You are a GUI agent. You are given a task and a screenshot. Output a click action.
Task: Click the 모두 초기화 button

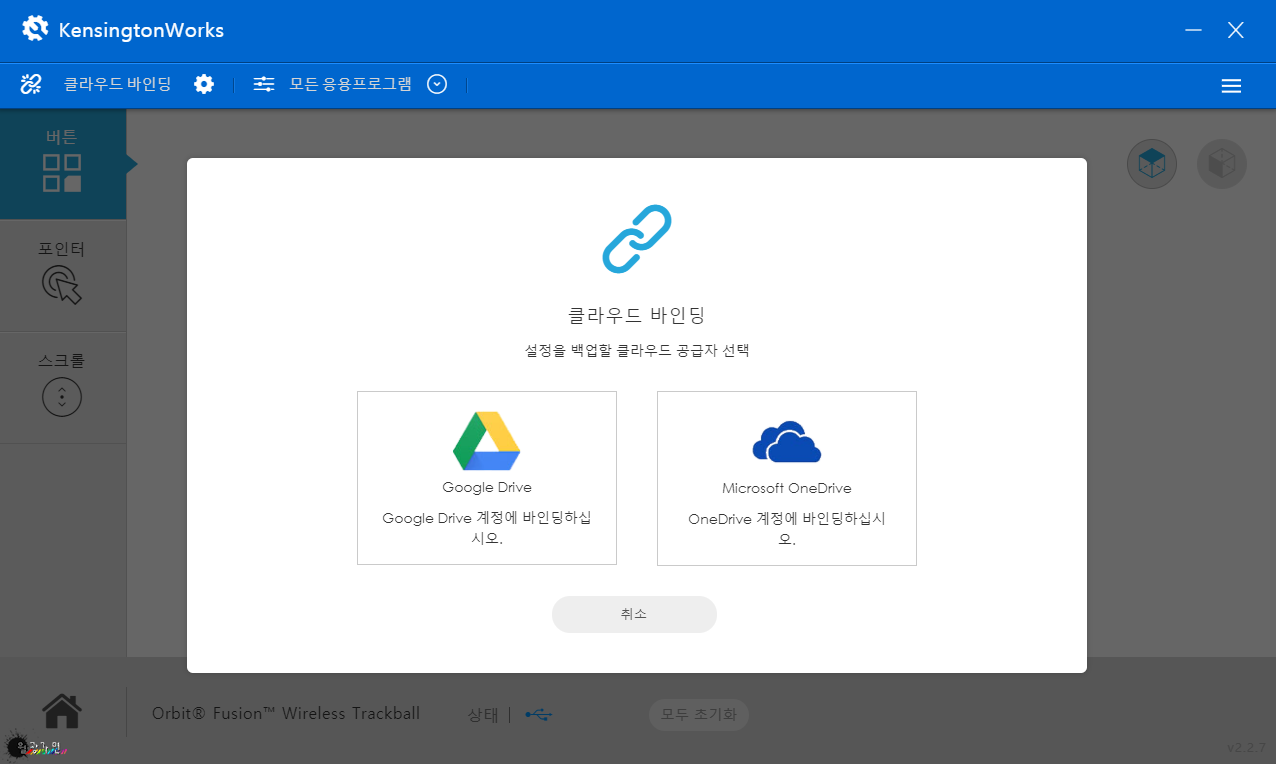699,715
